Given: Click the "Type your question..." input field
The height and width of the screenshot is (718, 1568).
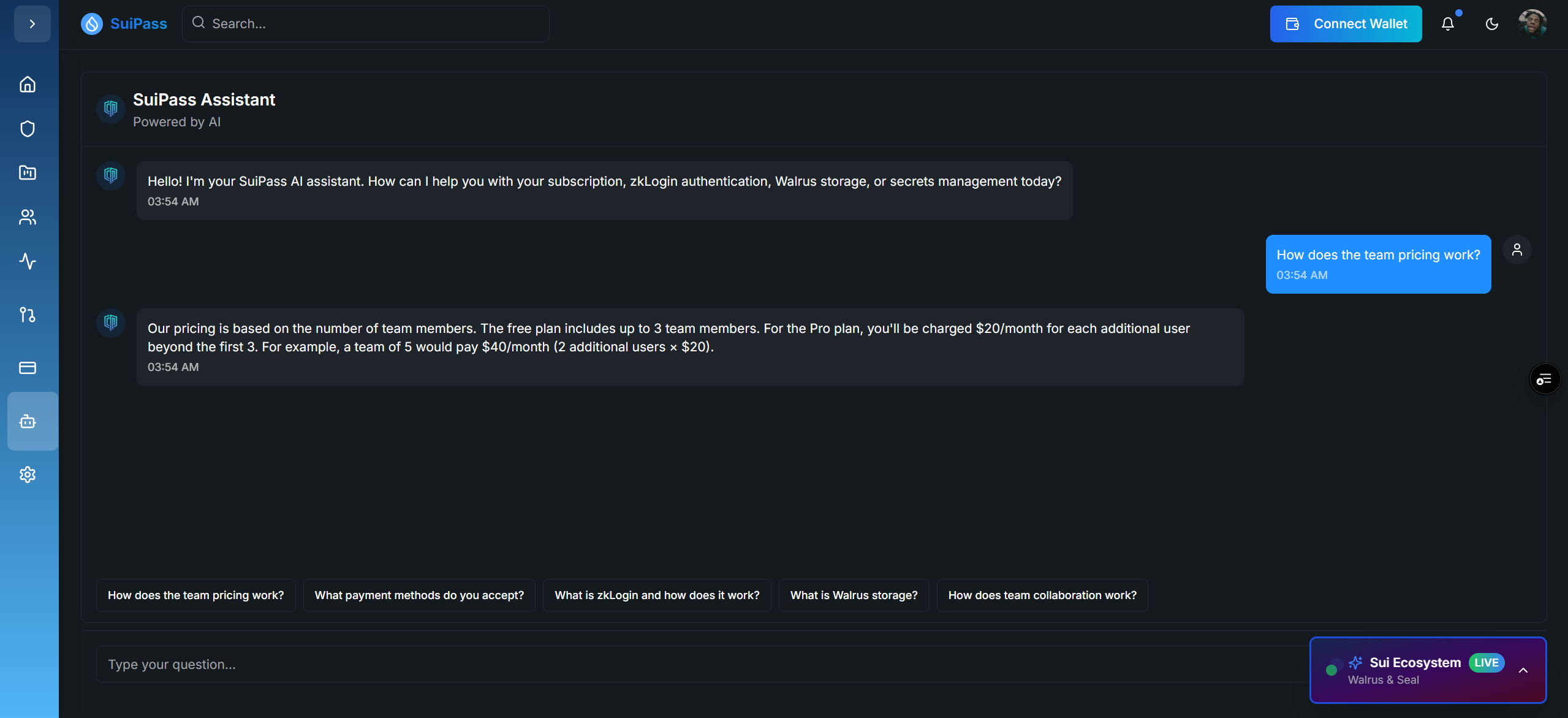Looking at the screenshot, I should (x=699, y=664).
